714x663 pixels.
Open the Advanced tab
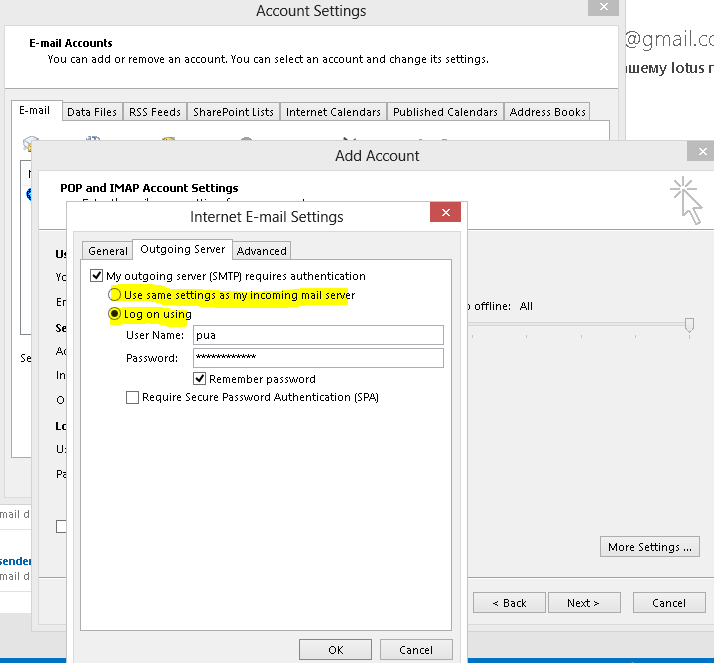[261, 251]
